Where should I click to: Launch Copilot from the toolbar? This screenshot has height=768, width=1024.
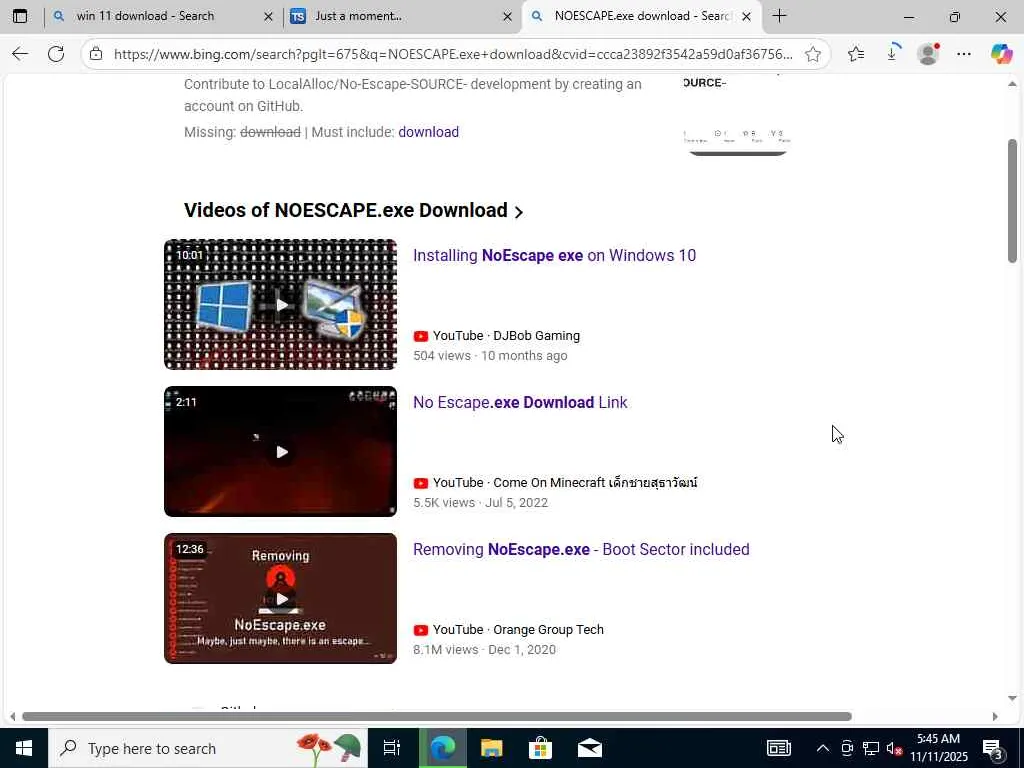click(1001, 54)
